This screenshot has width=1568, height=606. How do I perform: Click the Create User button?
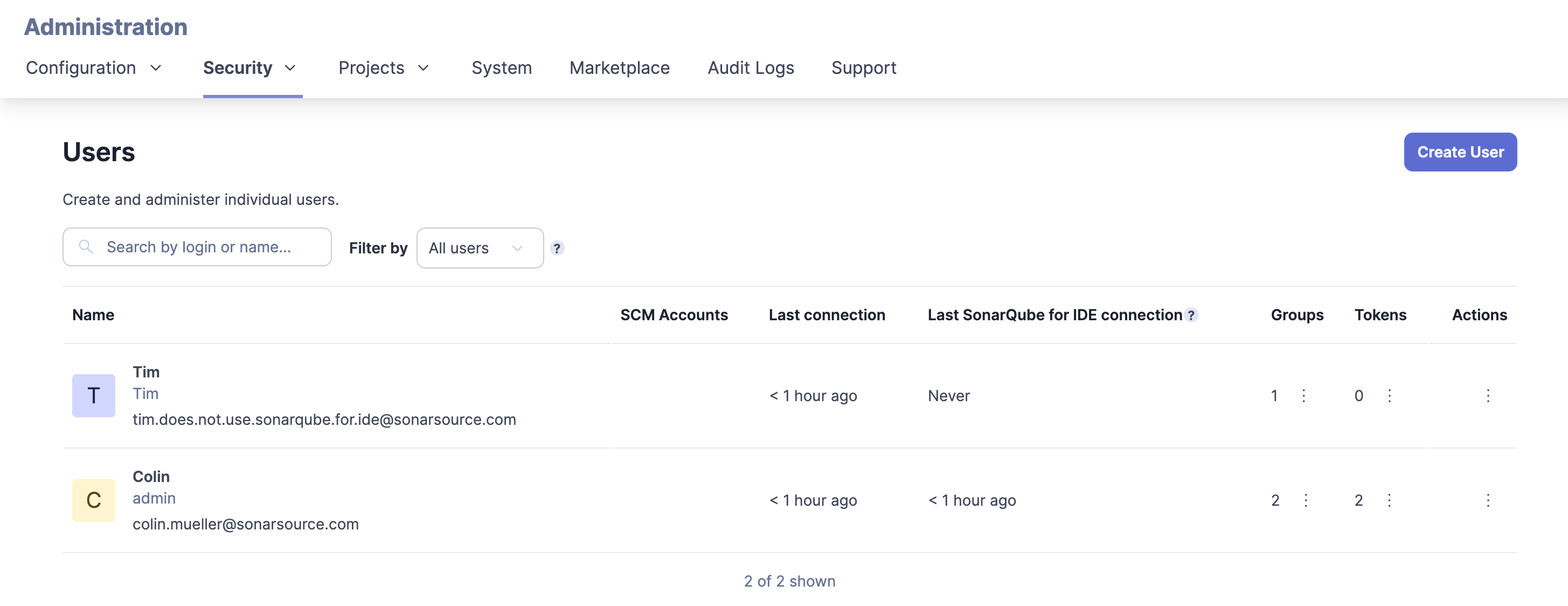[1460, 151]
